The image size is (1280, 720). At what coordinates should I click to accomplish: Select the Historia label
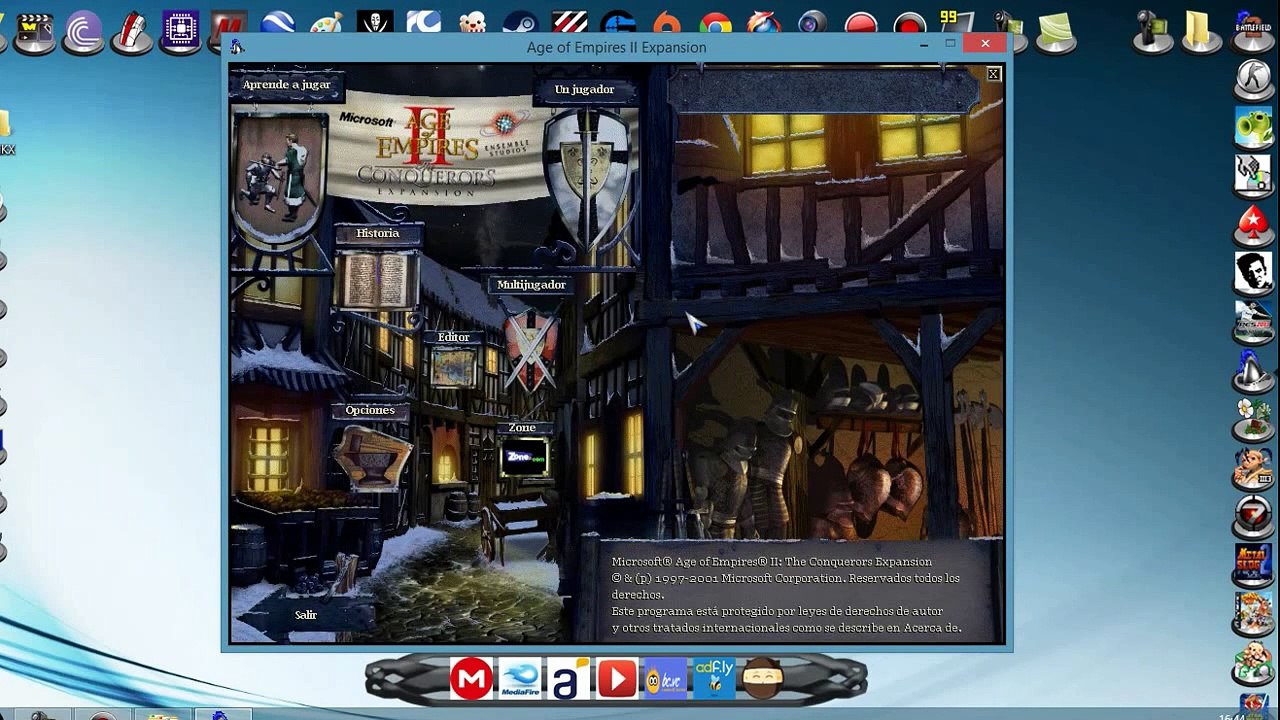pyautogui.click(x=378, y=233)
